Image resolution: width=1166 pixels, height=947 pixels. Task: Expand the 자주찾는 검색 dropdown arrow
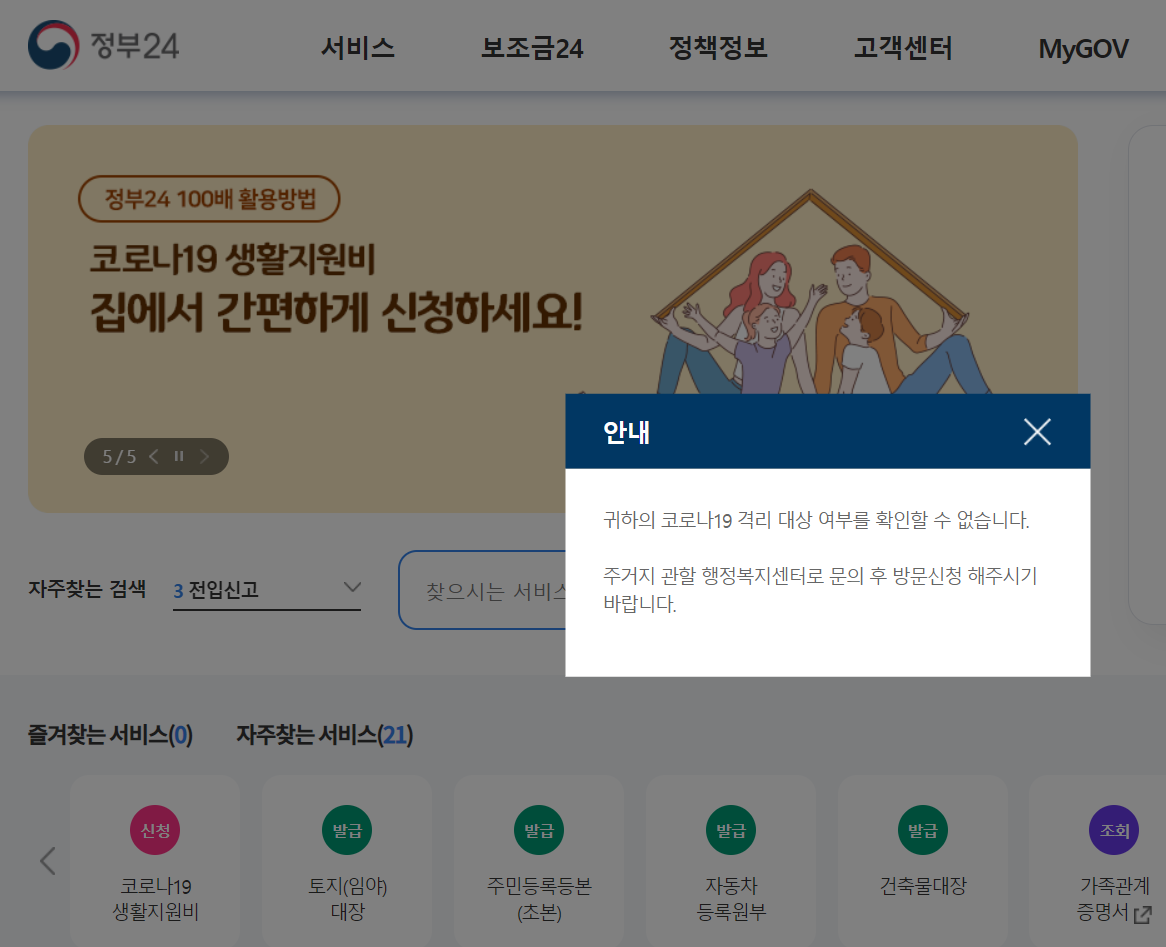[352, 588]
